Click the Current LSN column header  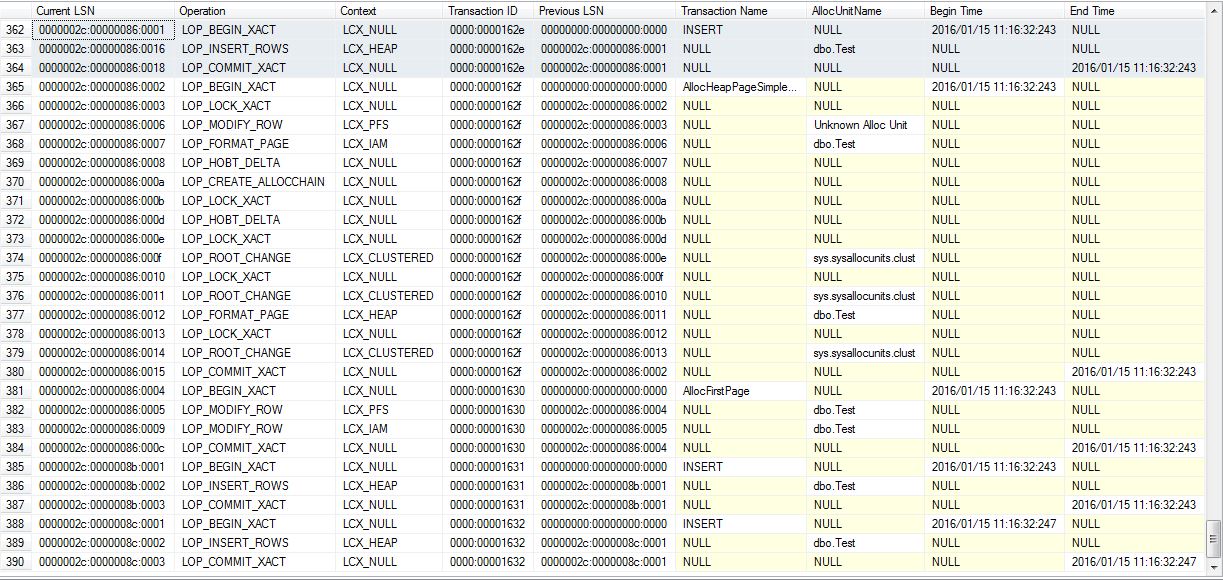tap(60, 11)
